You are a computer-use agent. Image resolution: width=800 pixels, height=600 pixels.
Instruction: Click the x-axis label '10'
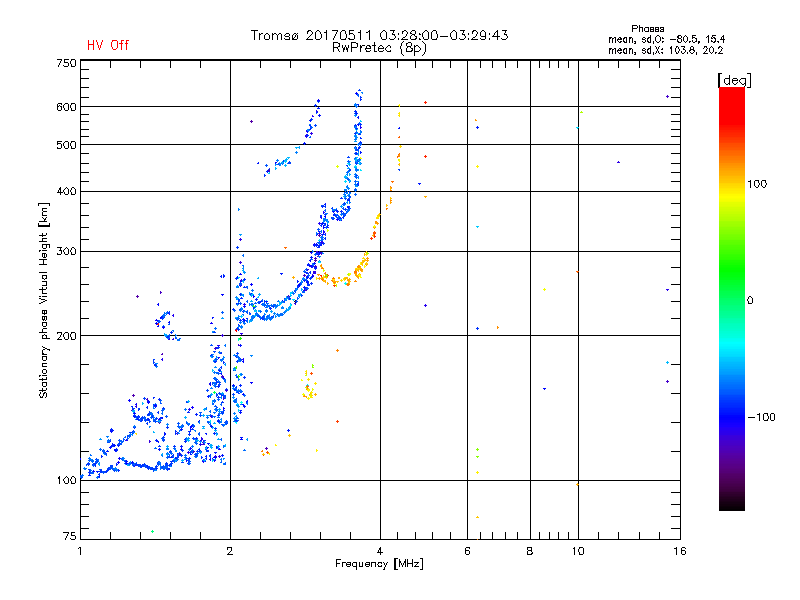tap(578, 551)
